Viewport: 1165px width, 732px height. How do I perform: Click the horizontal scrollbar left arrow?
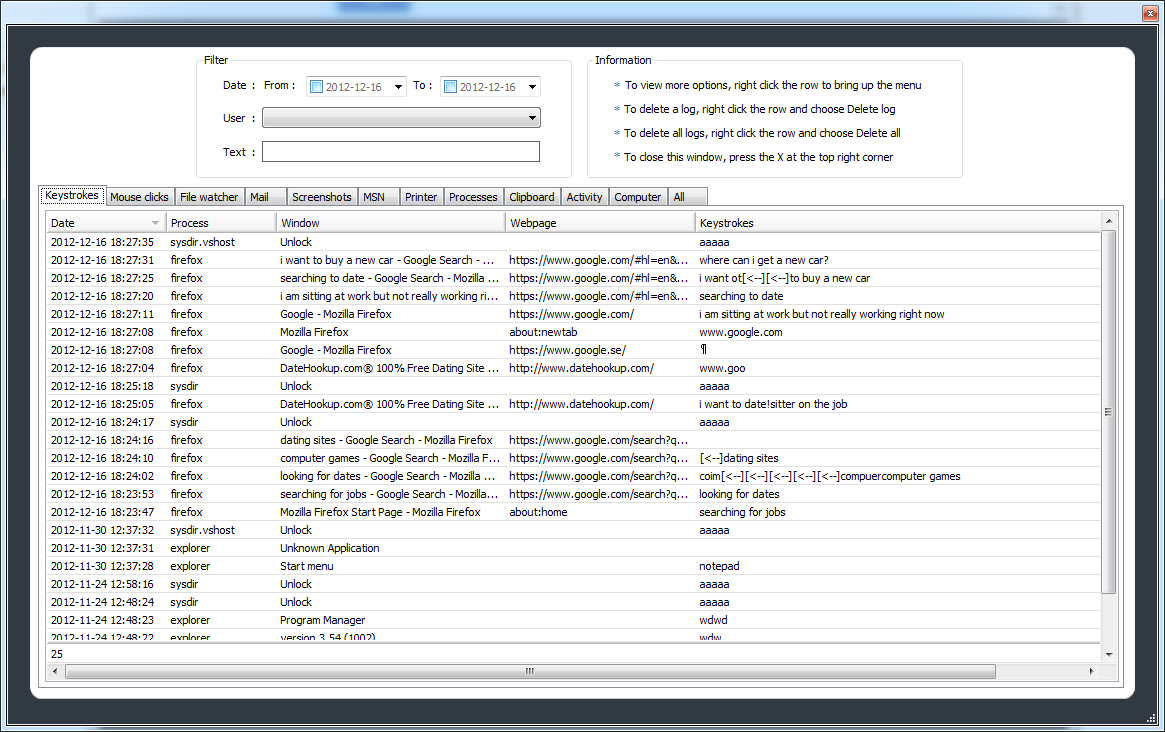tap(55, 671)
